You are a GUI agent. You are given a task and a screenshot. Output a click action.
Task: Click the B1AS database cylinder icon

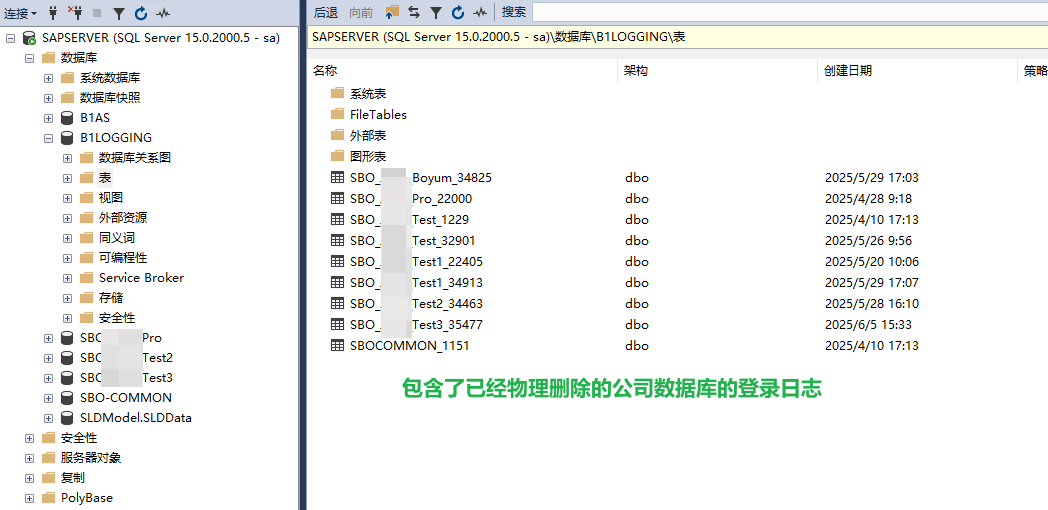coord(67,118)
